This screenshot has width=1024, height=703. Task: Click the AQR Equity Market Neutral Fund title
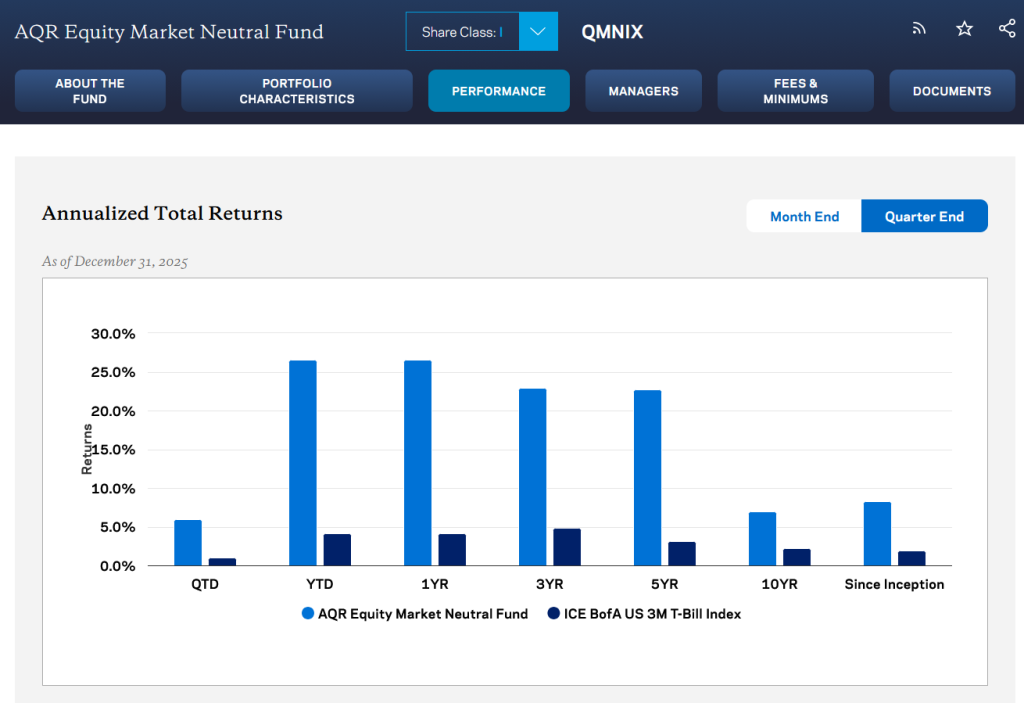[x=168, y=32]
